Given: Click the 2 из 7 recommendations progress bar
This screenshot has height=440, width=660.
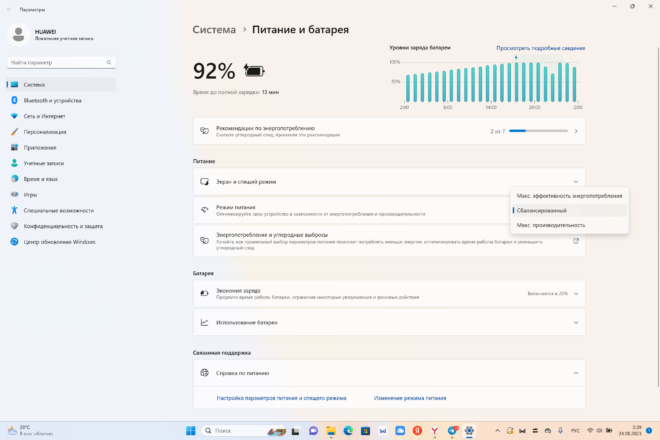Looking at the screenshot, I should click(x=538, y=131).
